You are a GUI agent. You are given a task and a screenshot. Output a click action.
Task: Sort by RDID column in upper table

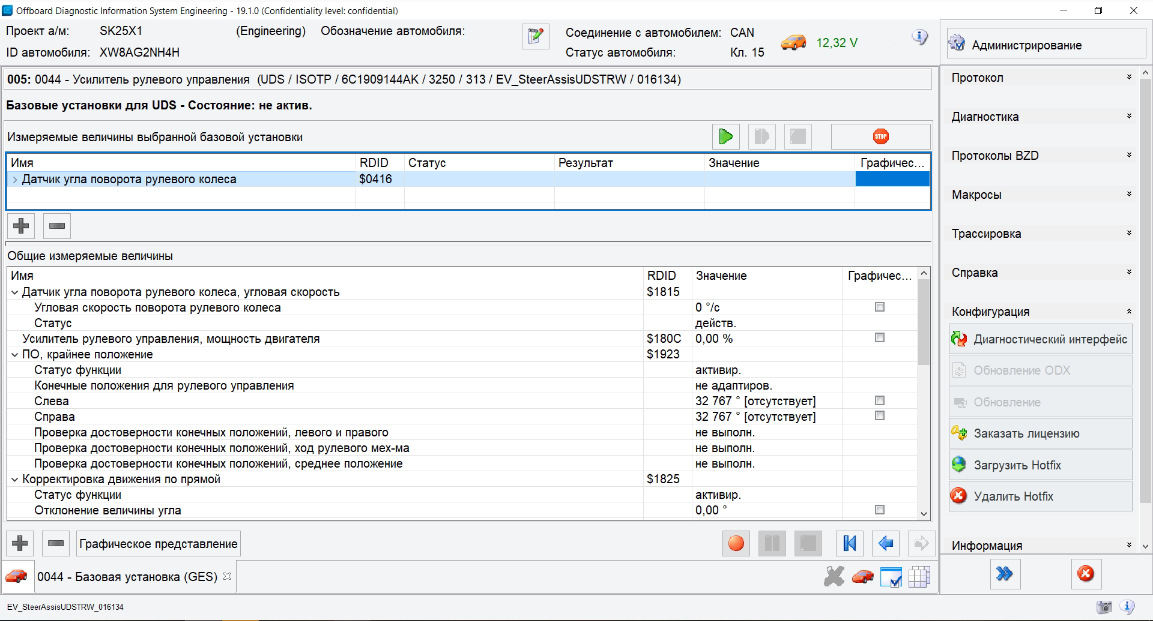(379, 163)
